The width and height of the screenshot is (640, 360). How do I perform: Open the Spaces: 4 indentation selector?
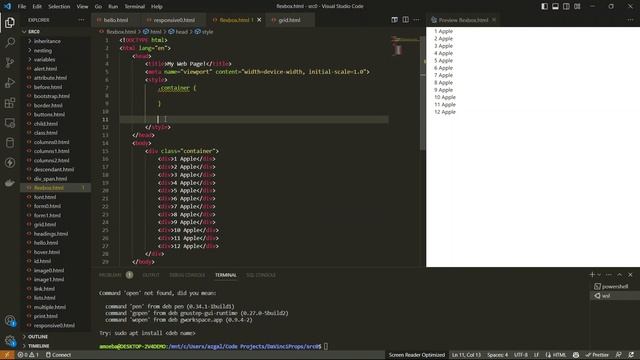[x=498, y=355]
